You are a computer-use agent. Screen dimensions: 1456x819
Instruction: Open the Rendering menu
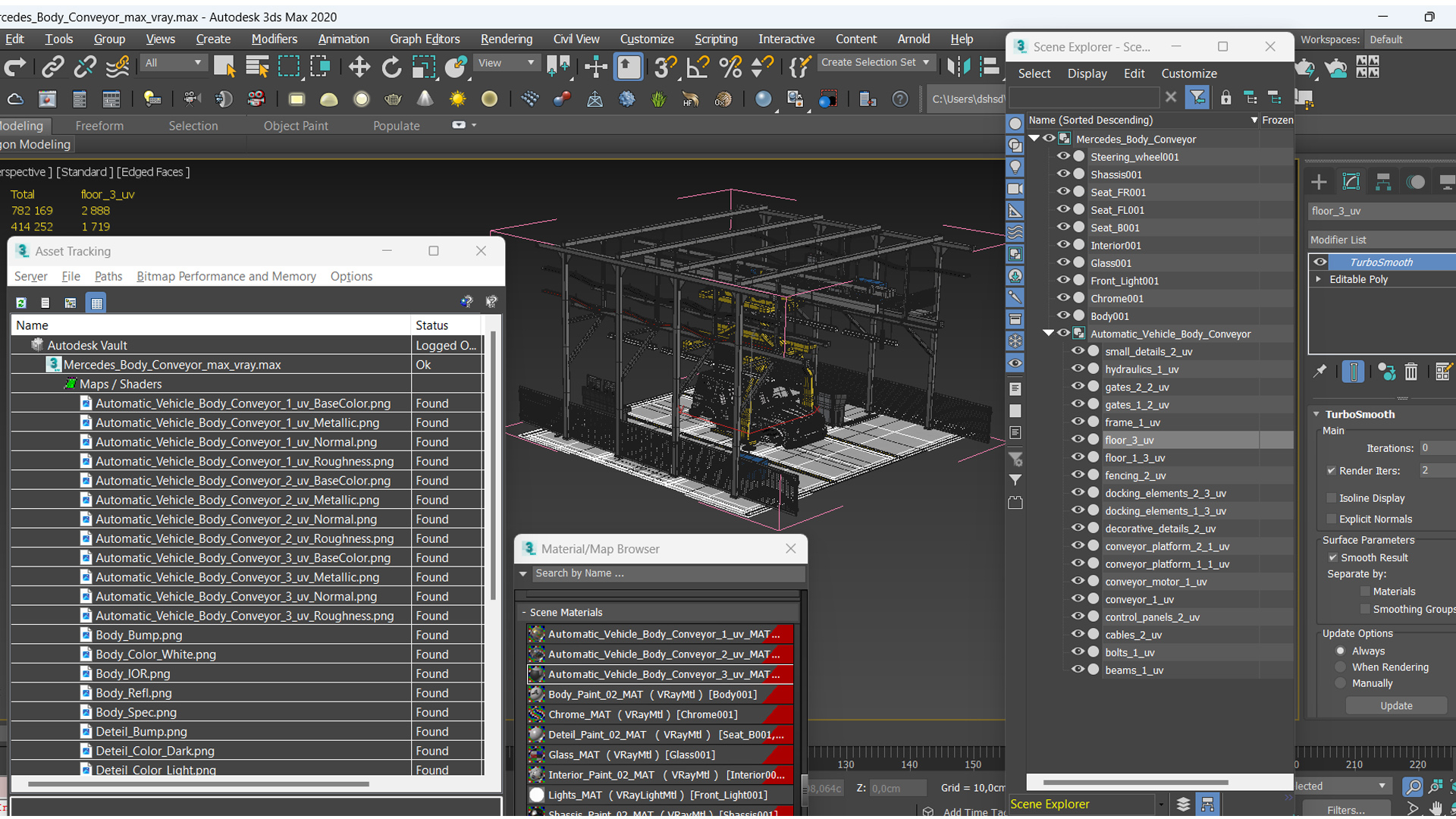506,39
